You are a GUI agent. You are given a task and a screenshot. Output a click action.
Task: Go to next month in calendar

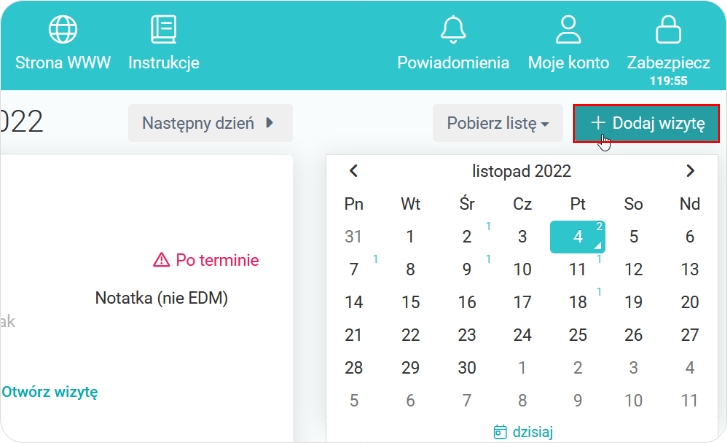click(x=690, y=171)
